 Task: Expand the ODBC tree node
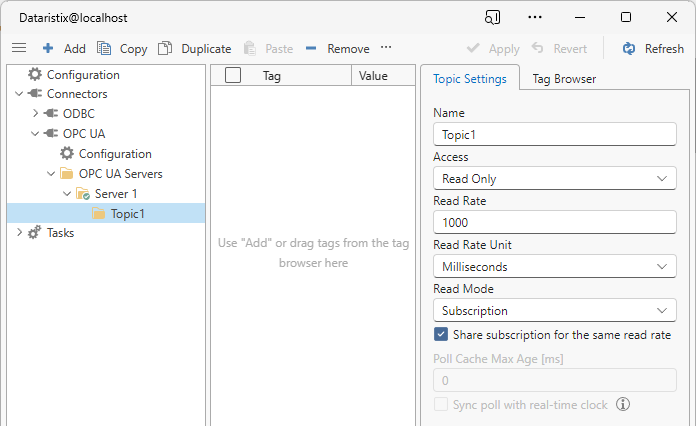pos(36,113)
